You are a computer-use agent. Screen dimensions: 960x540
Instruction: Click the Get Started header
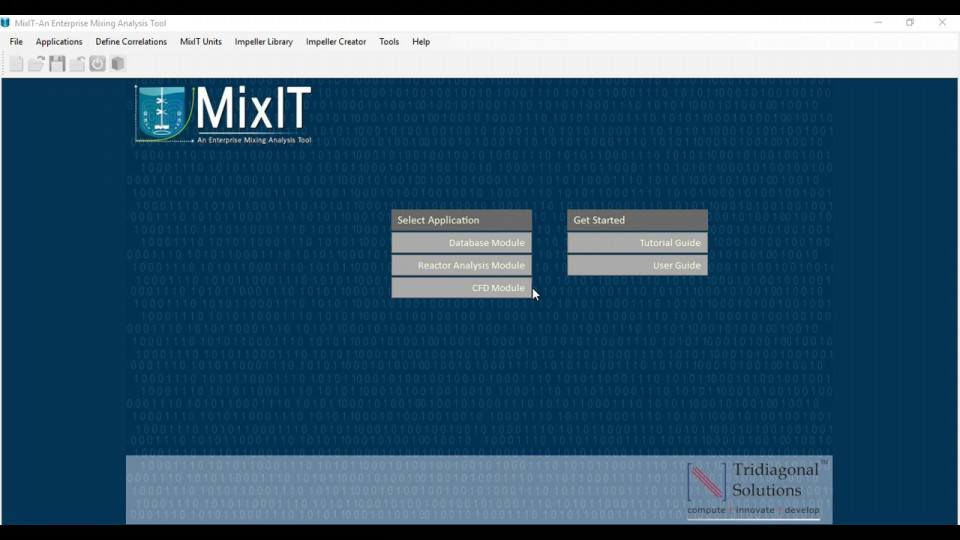(x=637, y=220)
